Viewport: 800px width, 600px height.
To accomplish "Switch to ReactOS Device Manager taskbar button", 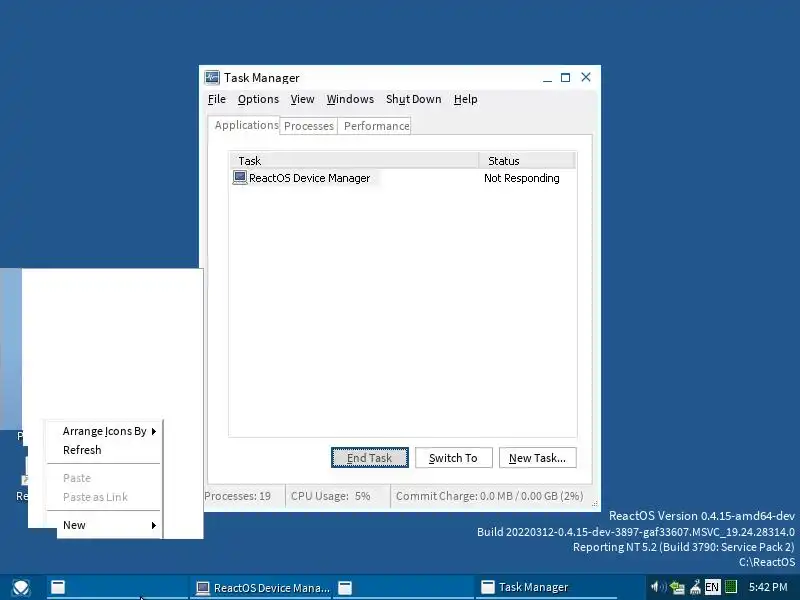I will (261, 588).
